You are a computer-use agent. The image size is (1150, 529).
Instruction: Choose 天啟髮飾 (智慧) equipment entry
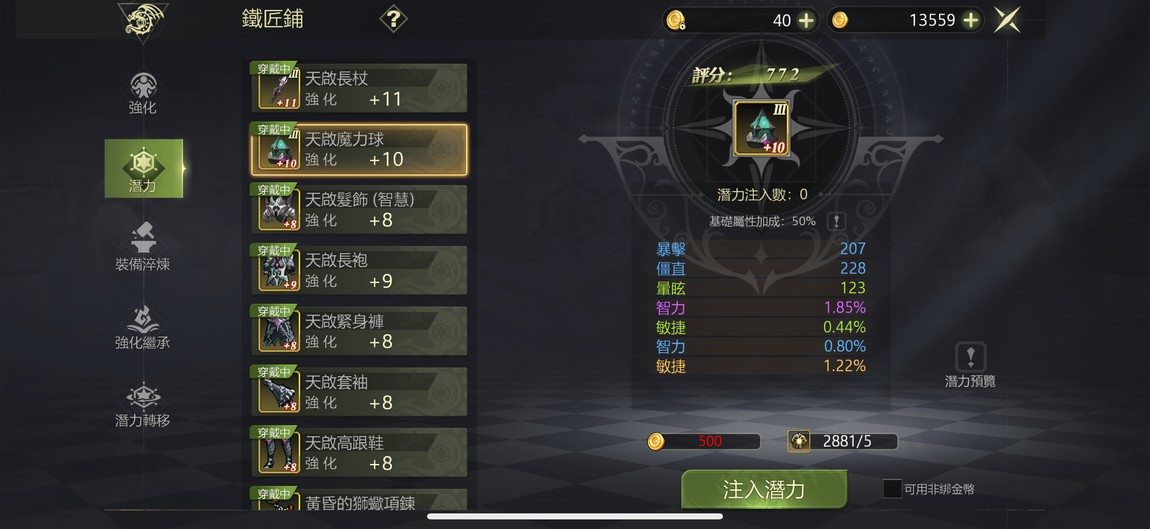(x=359, y=209)
